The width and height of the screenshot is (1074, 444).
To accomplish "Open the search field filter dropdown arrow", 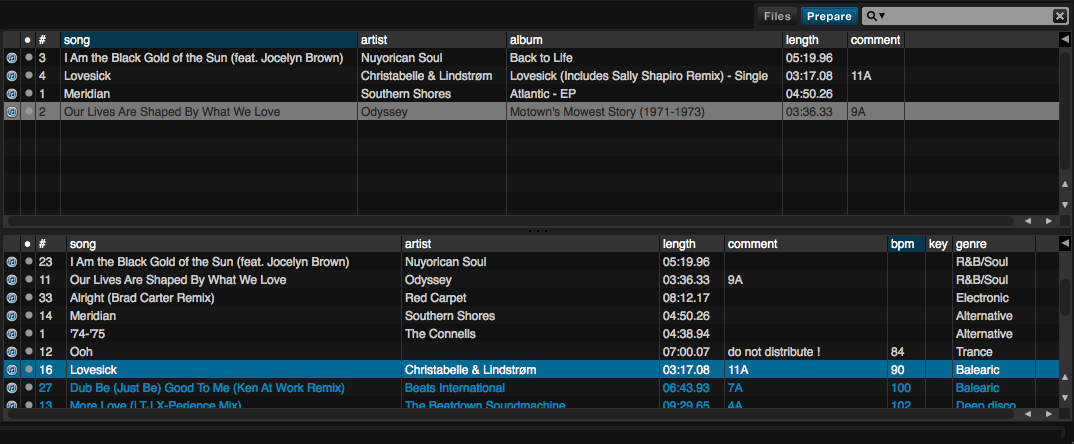I will (882, 17).
